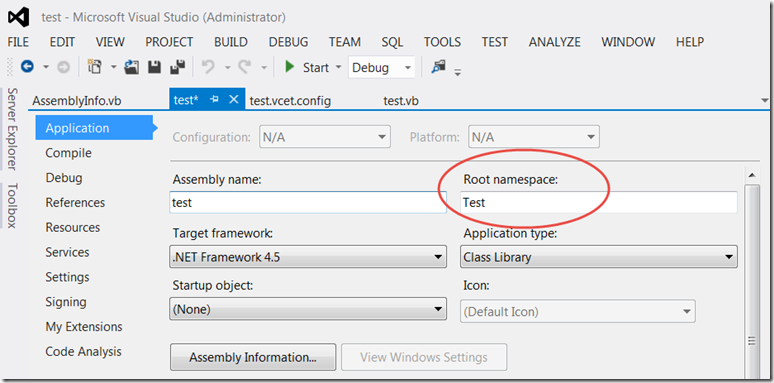Screen dimensions: 774x383
Task: Open the DEBUG menu
Action: click(288, 42)
